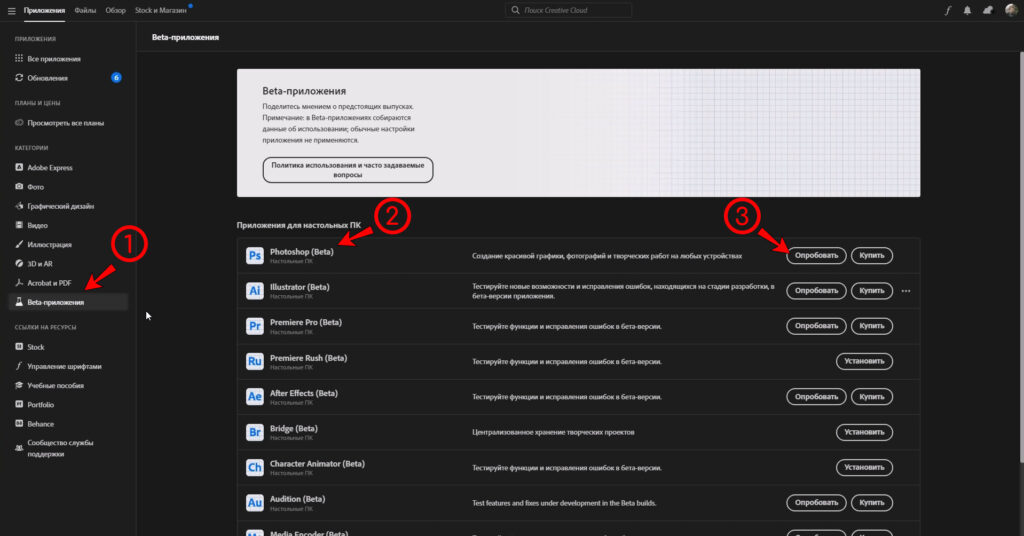Viewport: 1024px width, 536px height.
Task: Click Установить for Bridge (Beta)
Action: (864, 432)
